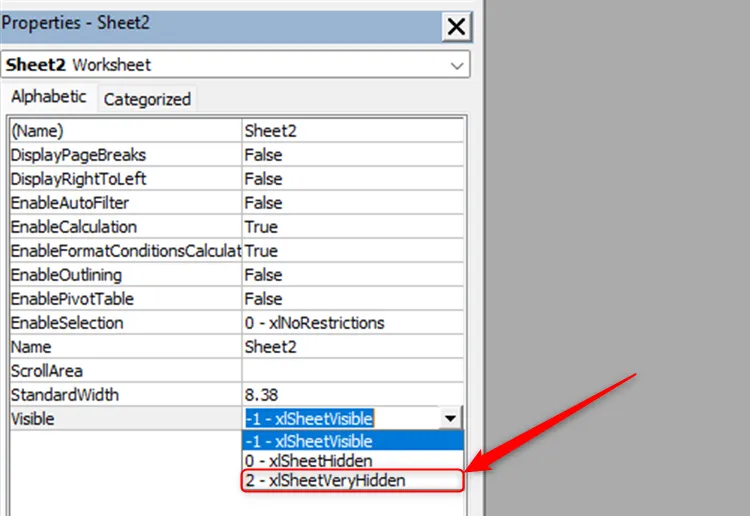Click the Name property value field
Viewport: 750px width, 516px height.
(353, 346)
